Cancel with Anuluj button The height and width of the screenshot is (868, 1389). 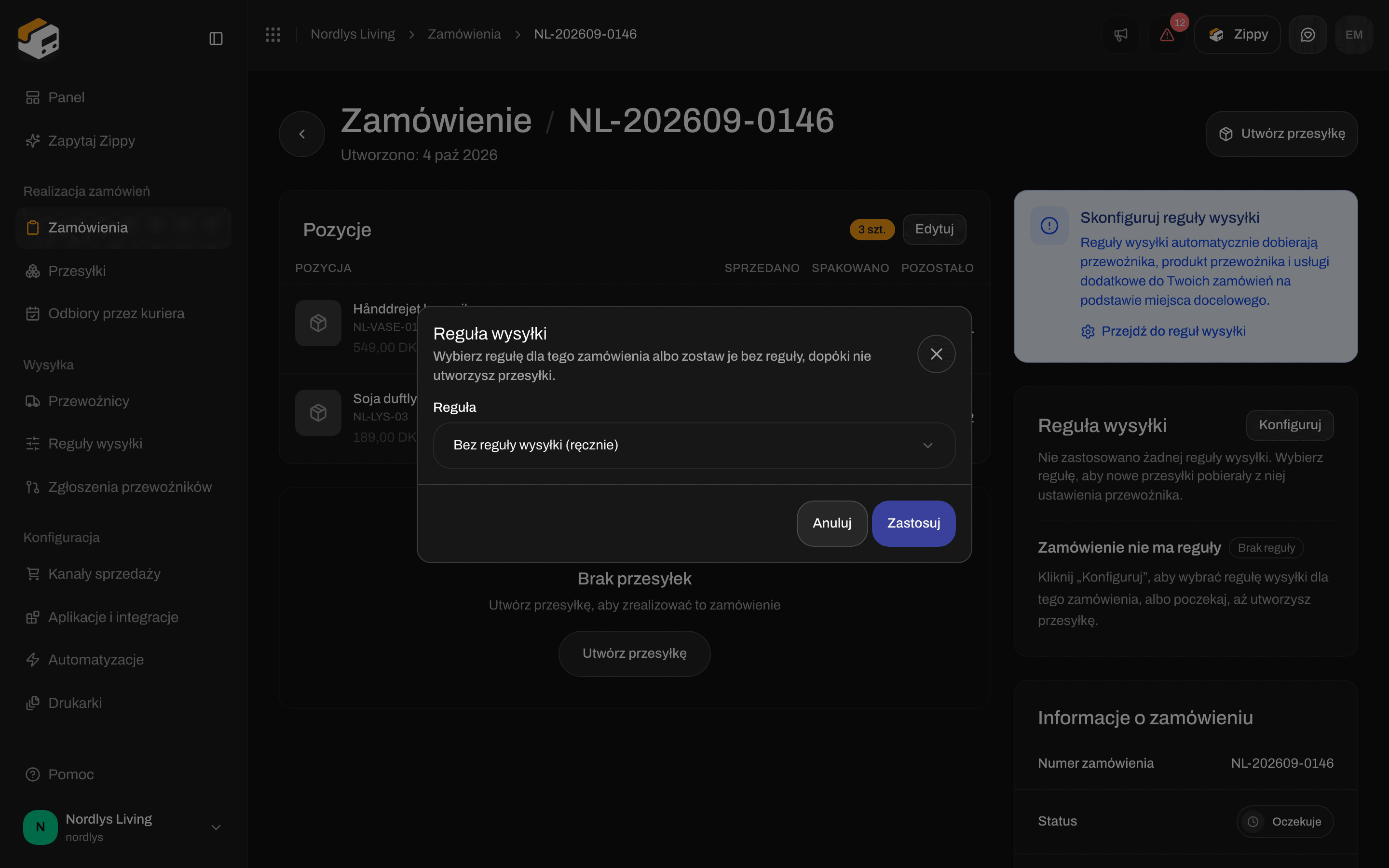(x=831, y=523)
